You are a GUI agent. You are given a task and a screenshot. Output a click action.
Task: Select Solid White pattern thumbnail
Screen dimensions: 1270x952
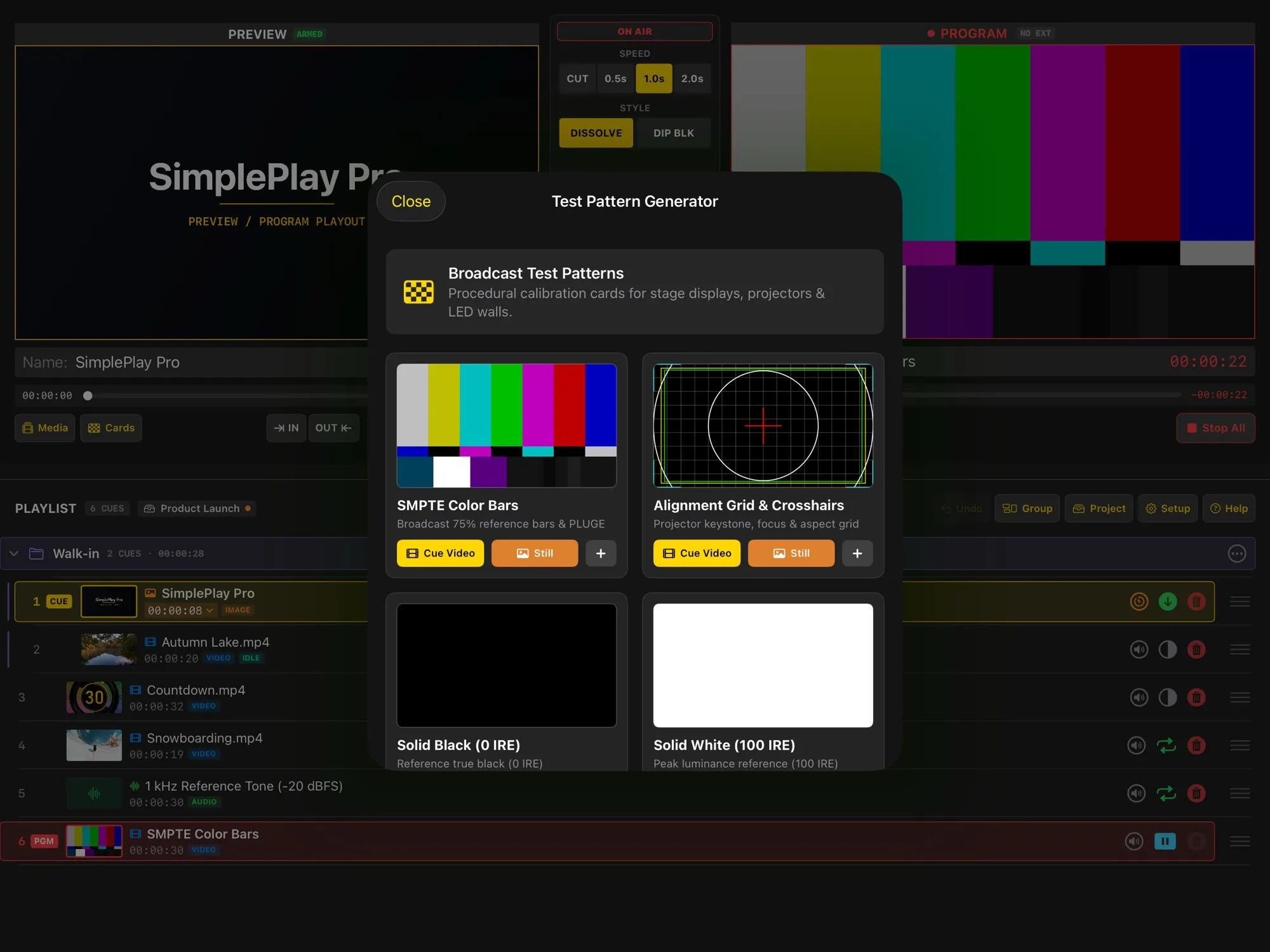(763, 665)
